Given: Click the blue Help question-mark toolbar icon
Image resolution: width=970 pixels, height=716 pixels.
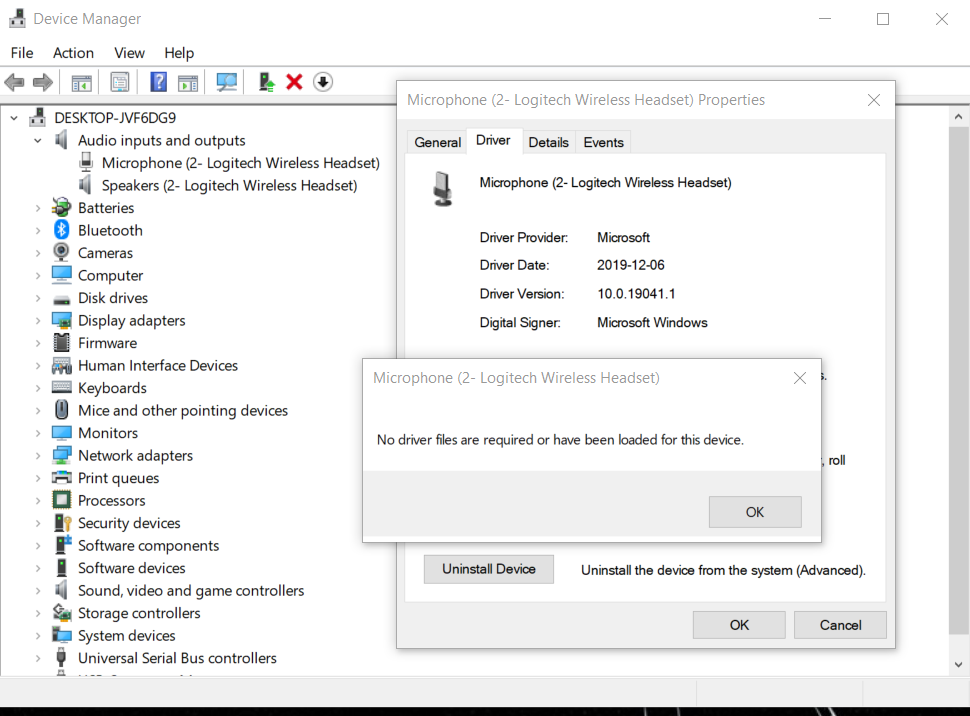Looking at the screenshot, I should click(x=158, y=82).
